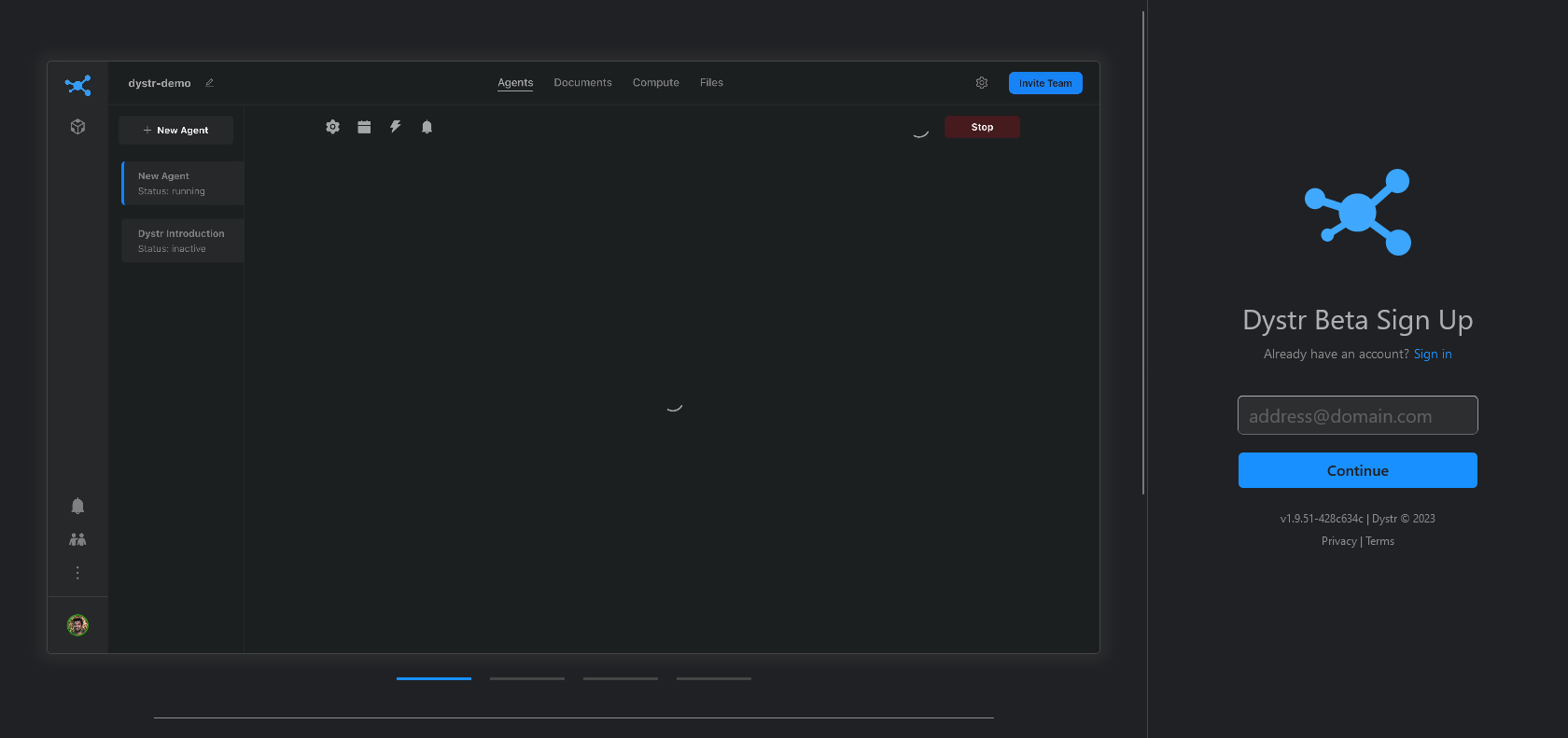Open workspace settings gear near Invite Team
1568x738 pixels.
point(982,83)
